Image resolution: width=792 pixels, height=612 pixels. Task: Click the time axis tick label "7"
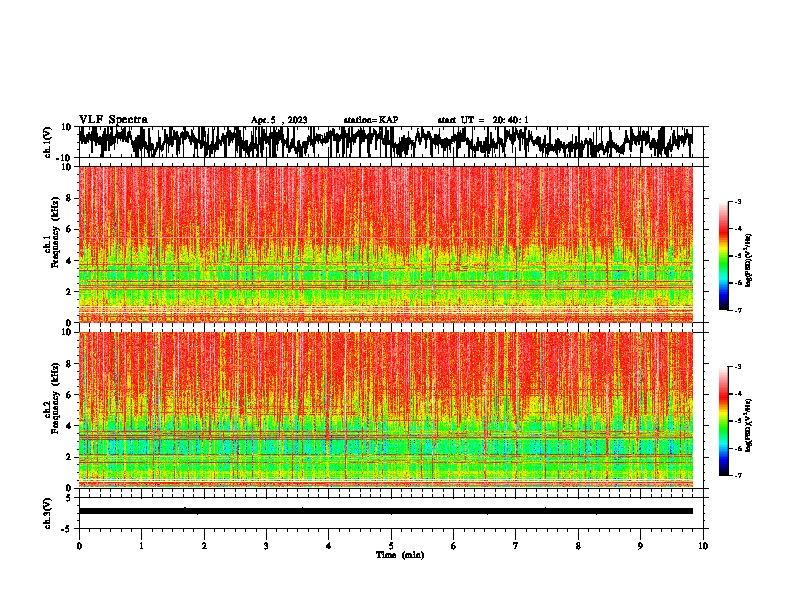click(x=516, y=546)
